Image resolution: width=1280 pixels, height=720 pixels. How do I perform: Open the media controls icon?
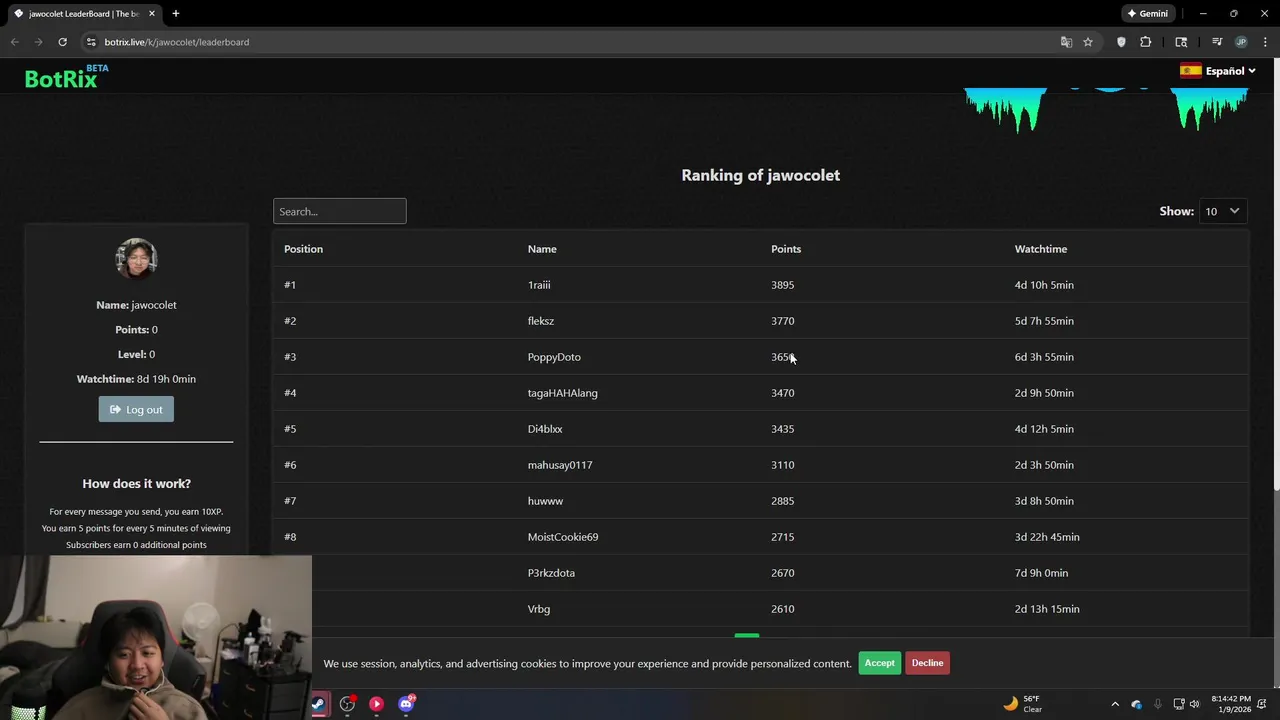coord(1217,42)
